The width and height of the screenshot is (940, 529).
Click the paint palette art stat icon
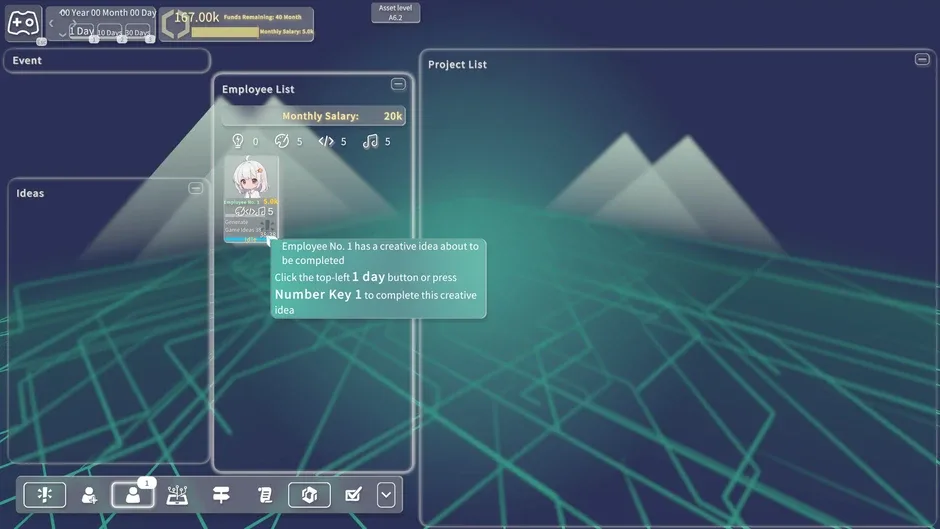pyautogui.click(x=282, y=141)
